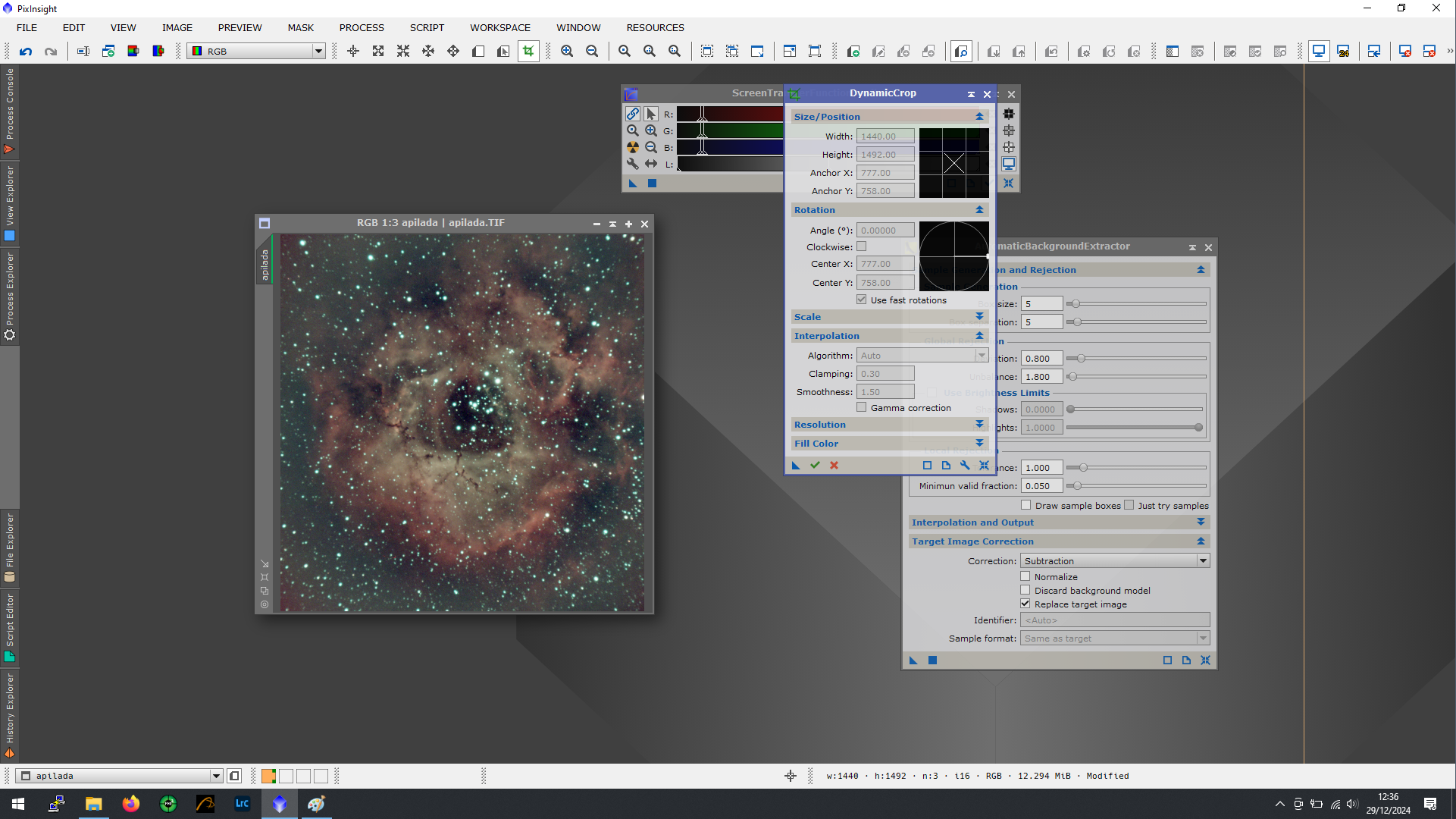Open the PROCESS menu
This screenshot has height=819, width=1456.
coord(362,27)
